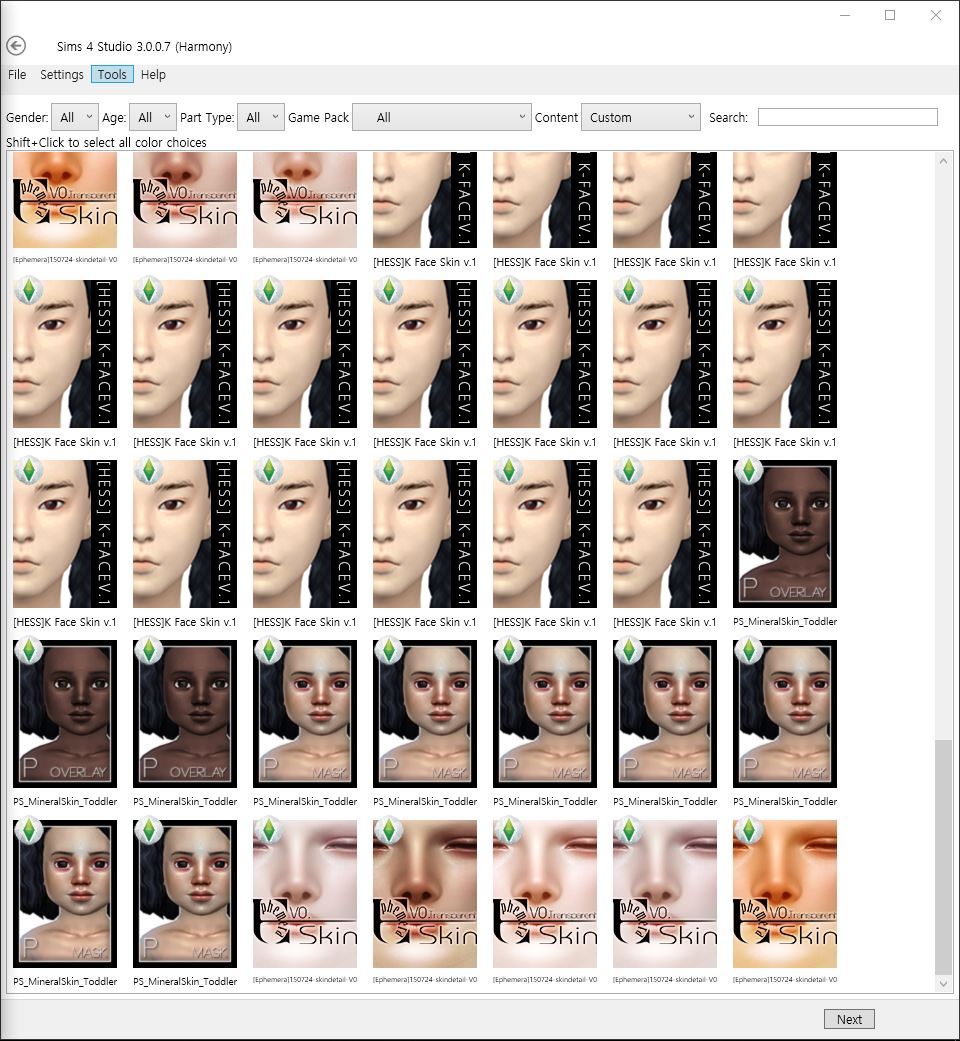Click the back arrow icon
This screenshot has width=960, height=1041.
coord(15,46)
